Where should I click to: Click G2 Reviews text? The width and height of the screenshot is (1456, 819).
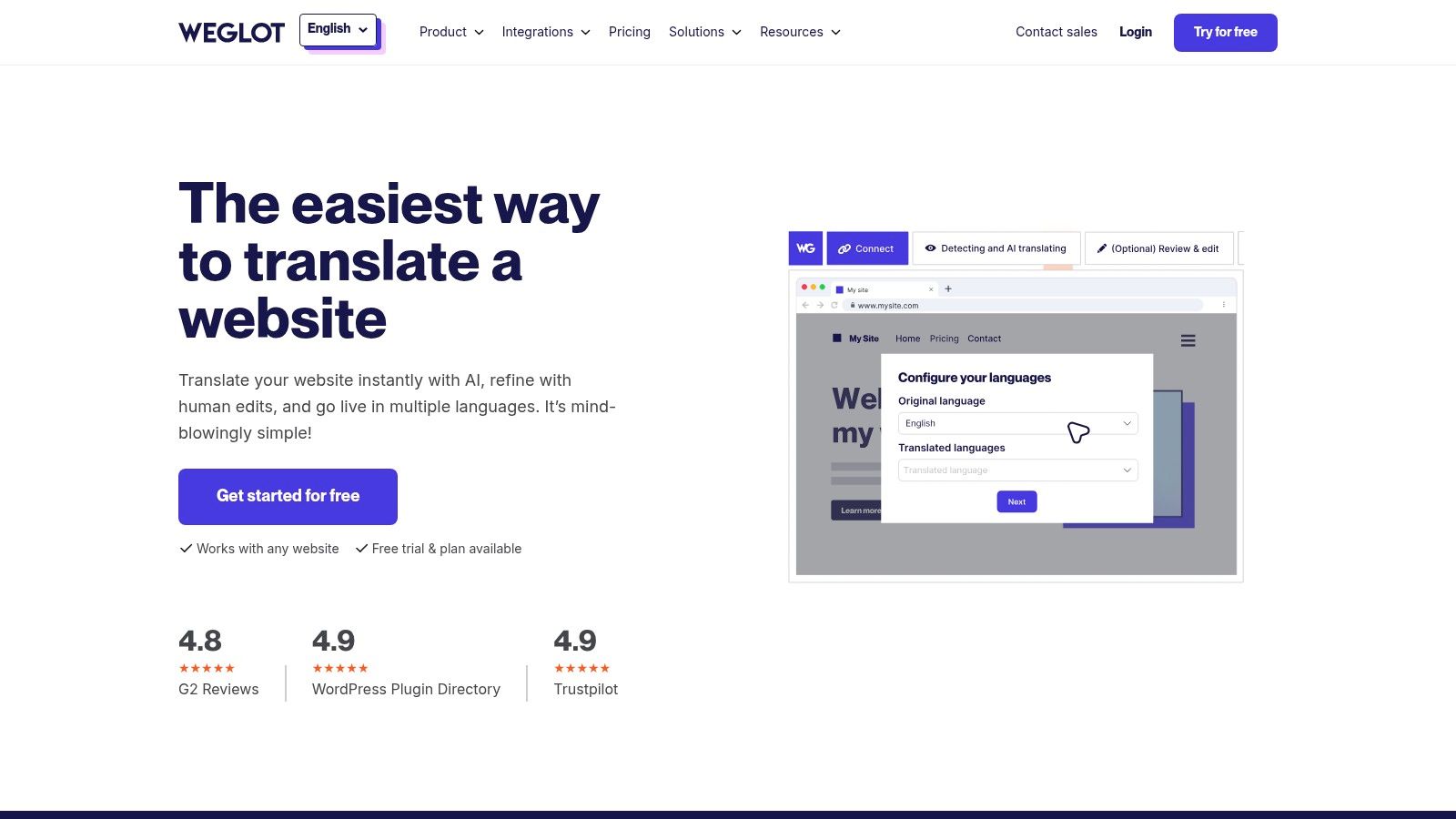point(218,690)
